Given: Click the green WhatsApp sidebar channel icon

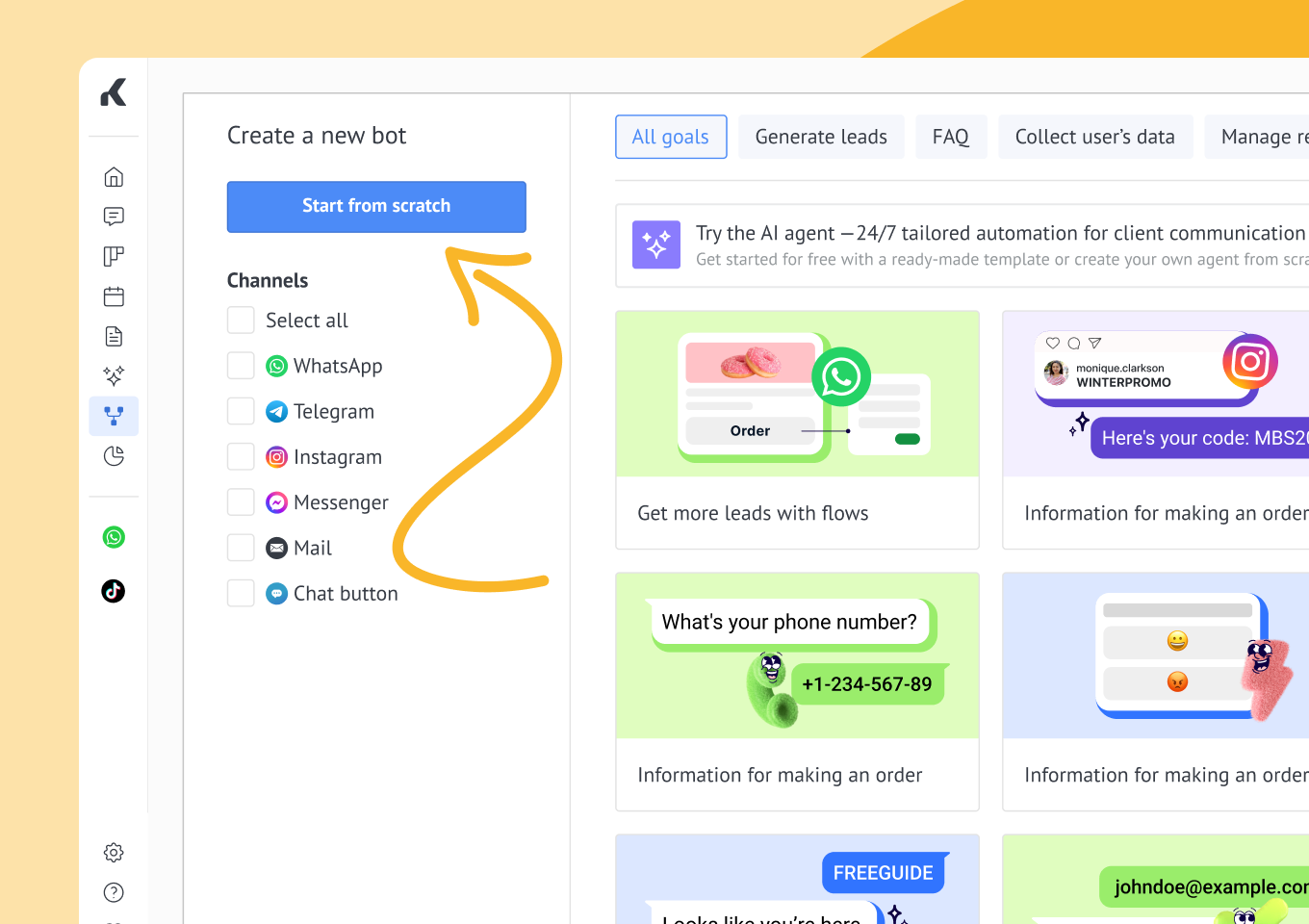Looking at the screenshot, I should click(114, 537).
